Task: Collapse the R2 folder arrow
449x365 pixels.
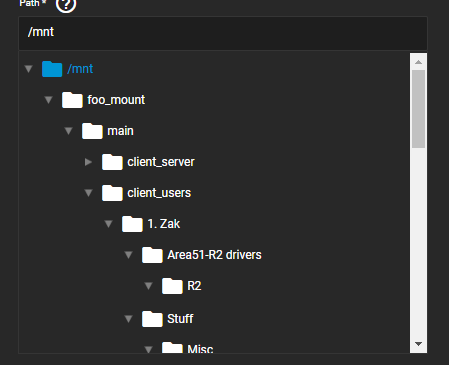Action: coord(149,286)
